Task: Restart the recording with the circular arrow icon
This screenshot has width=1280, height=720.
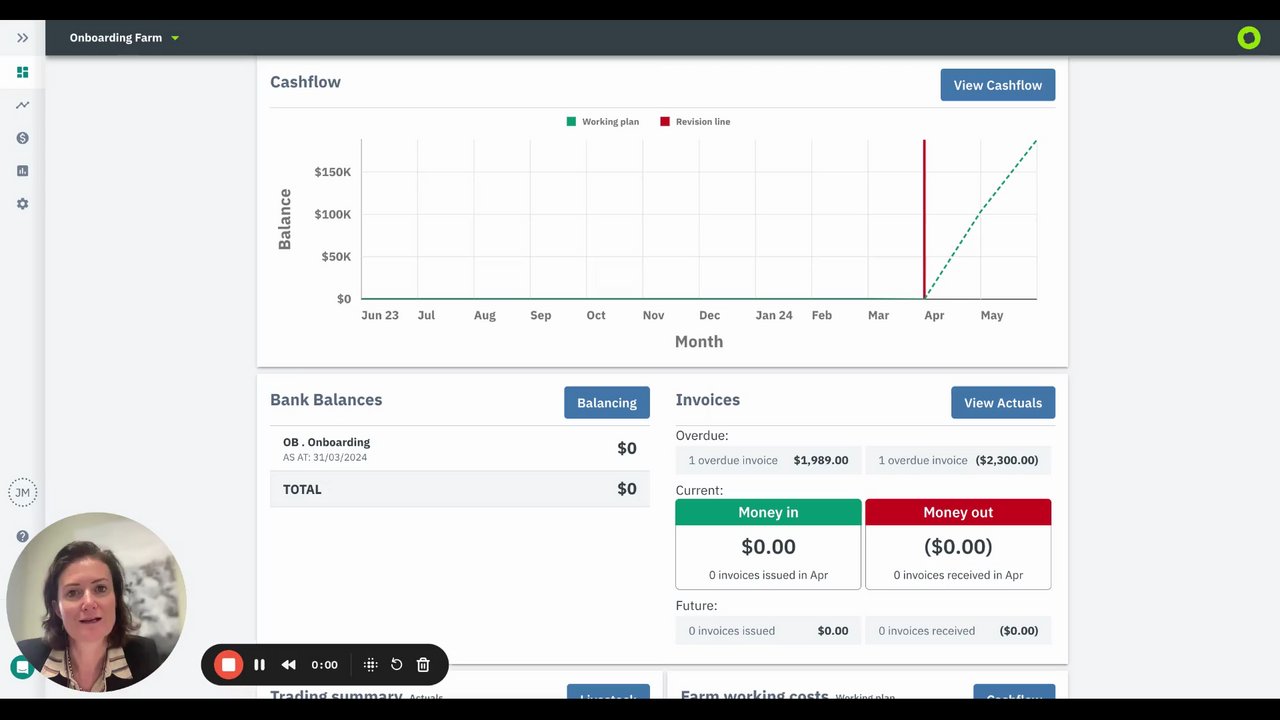Action: 396,664
